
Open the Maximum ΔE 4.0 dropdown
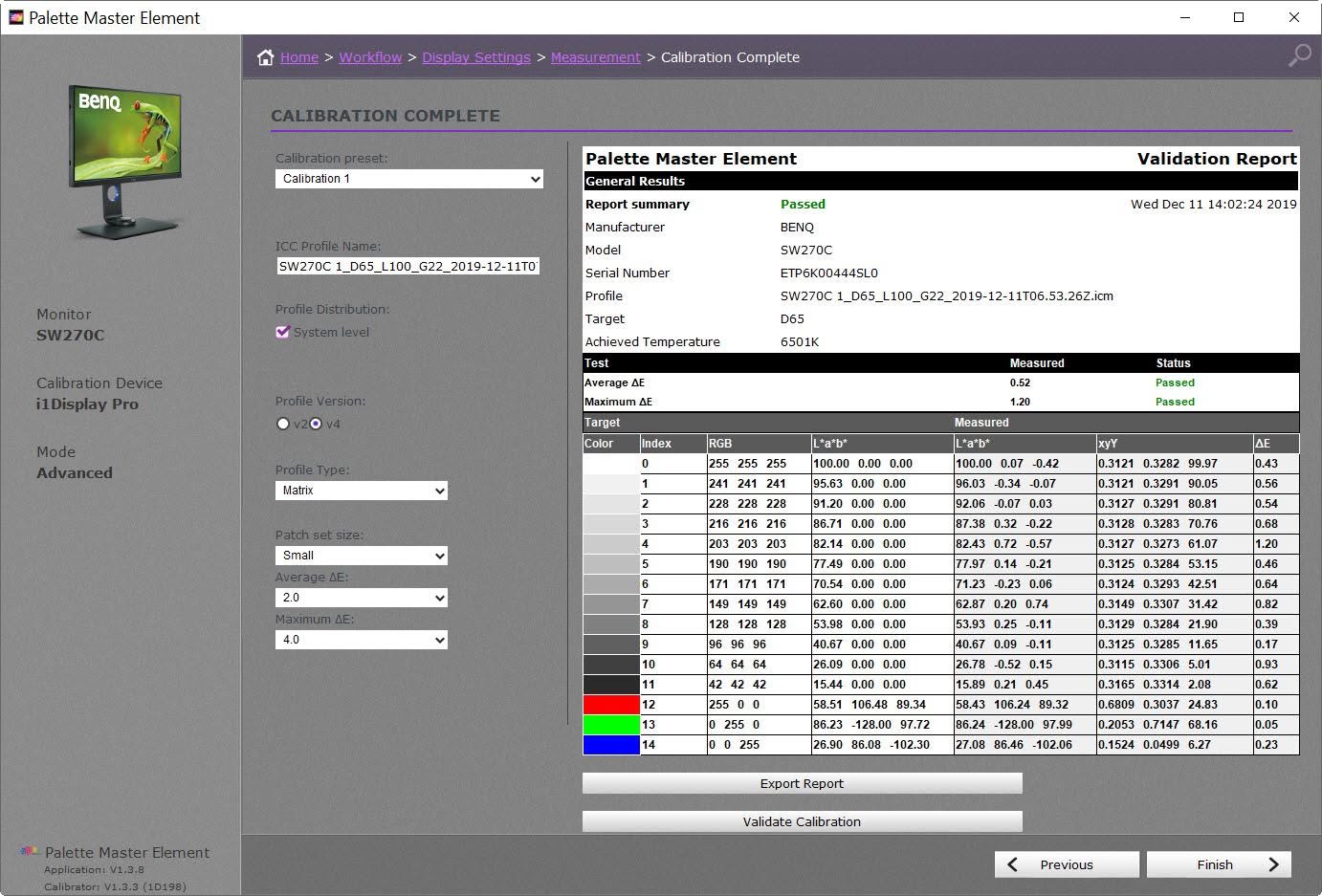tap(362, 640)
